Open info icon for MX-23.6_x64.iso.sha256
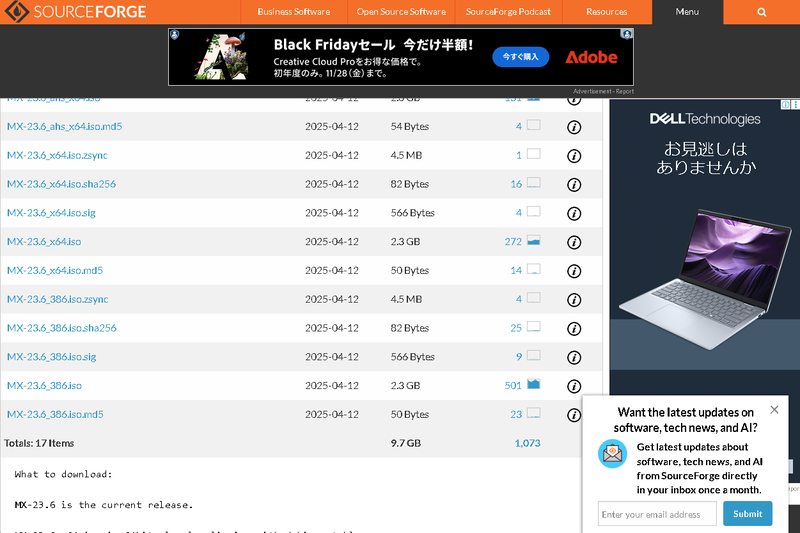This screenshot has width=800, height=533. pos(574,185)
